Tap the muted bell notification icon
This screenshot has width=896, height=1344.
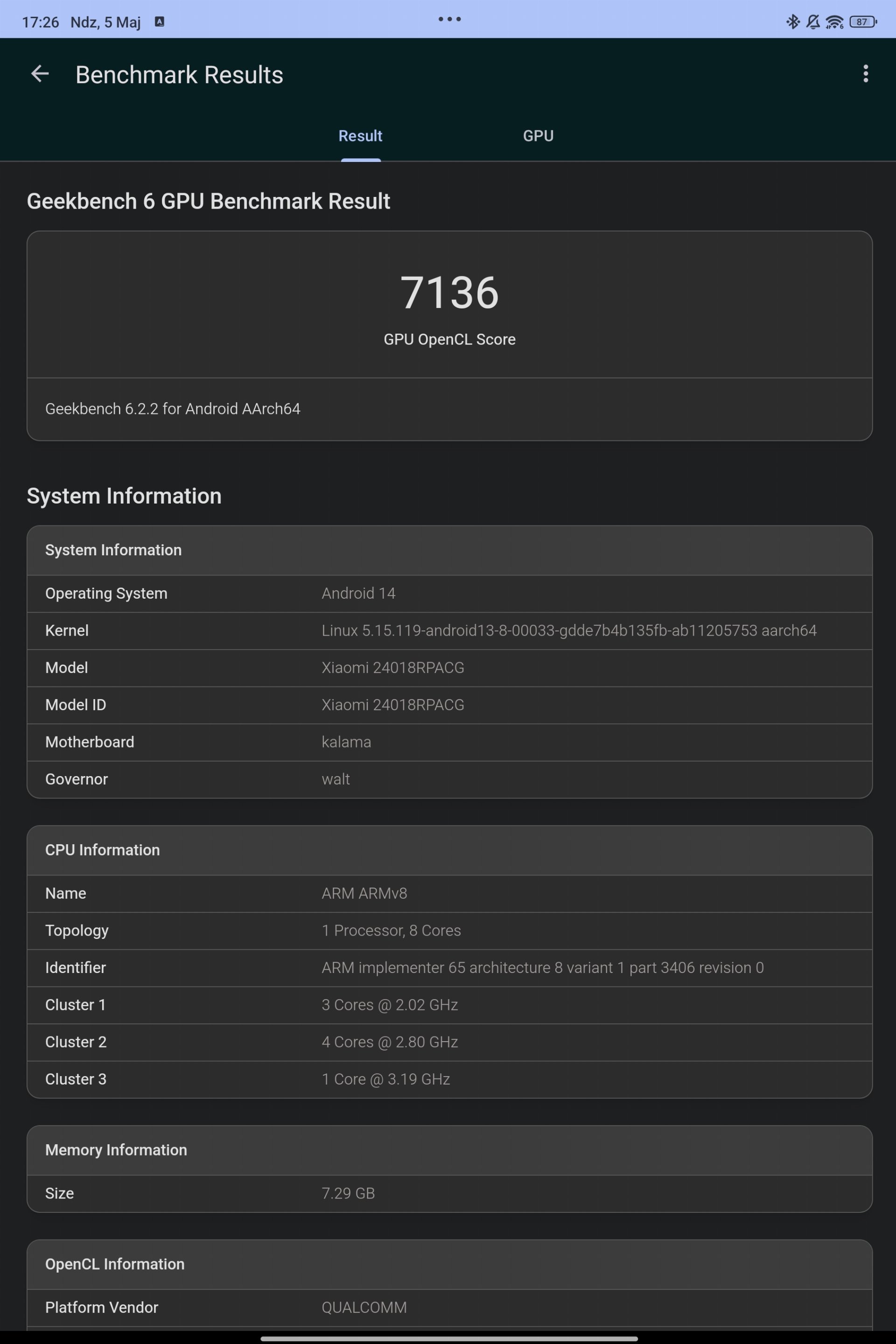pyautogui.click(x=812, y=22)
